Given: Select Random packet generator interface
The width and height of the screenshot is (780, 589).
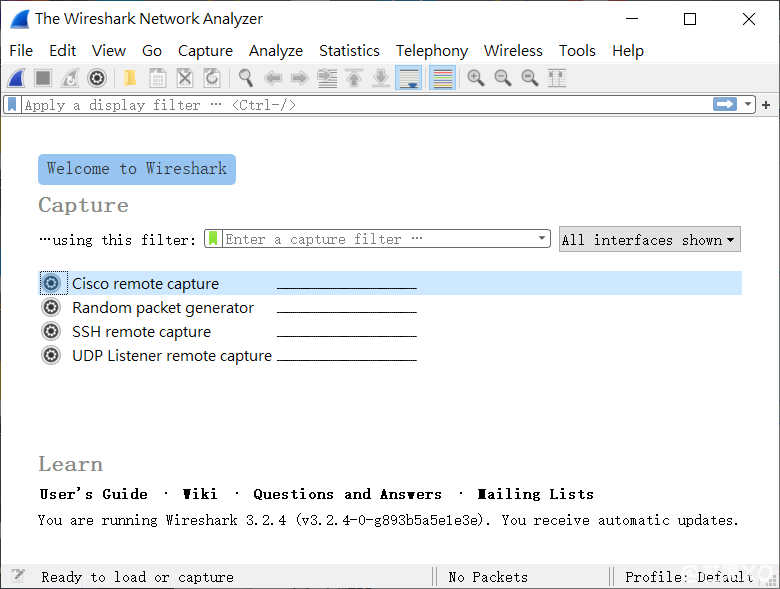Looking at the screenshot, I should [390, 307].
